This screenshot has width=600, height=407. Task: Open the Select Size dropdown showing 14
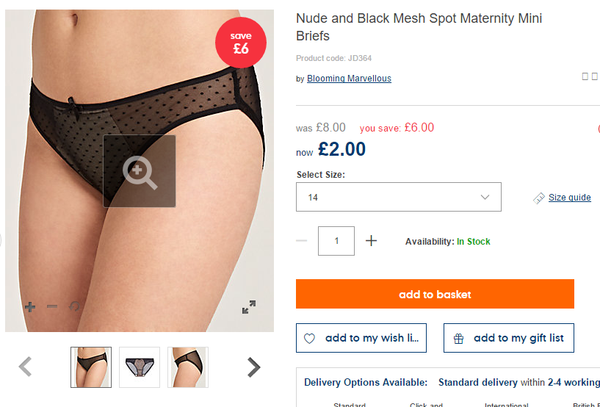399,197
